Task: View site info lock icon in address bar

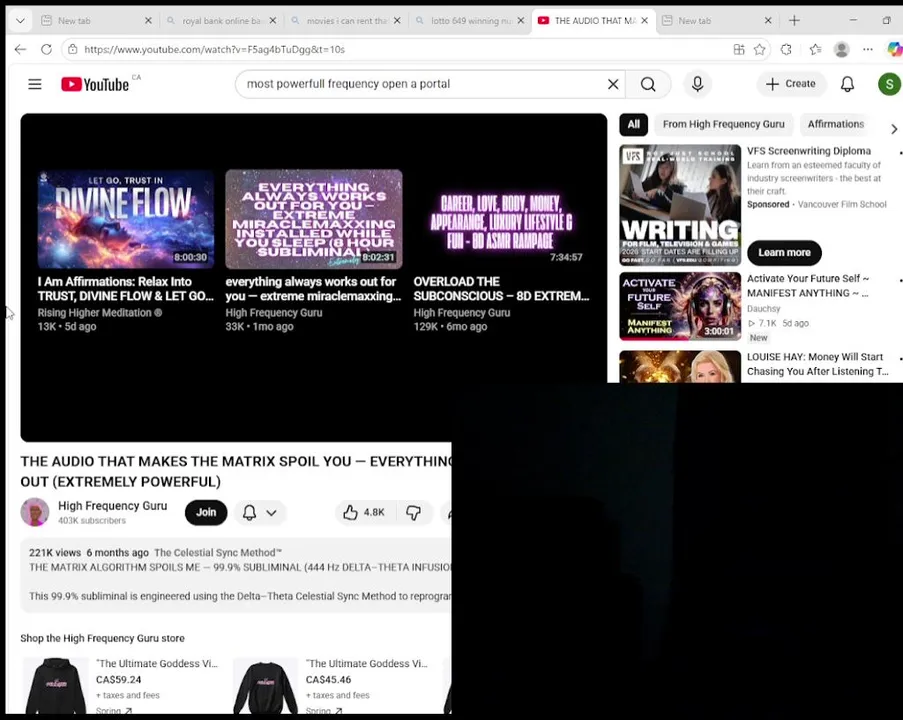Action: click(73, 50)
